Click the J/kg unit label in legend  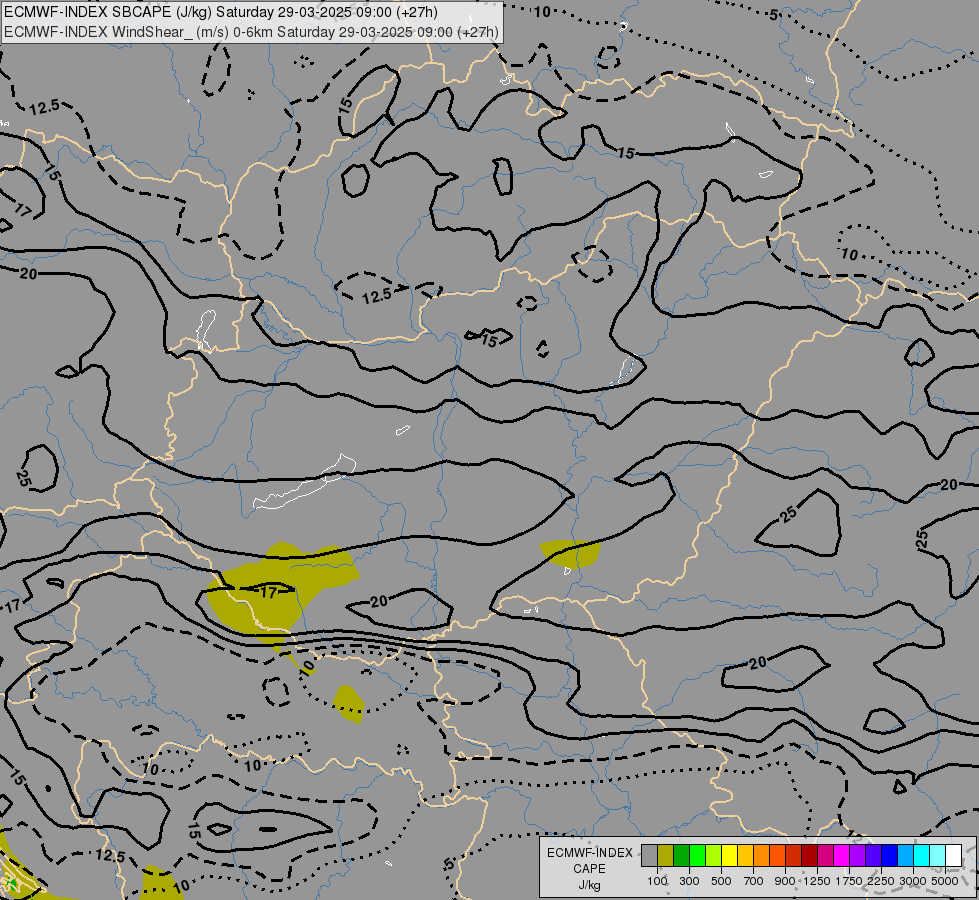click(x=589, y=886)
